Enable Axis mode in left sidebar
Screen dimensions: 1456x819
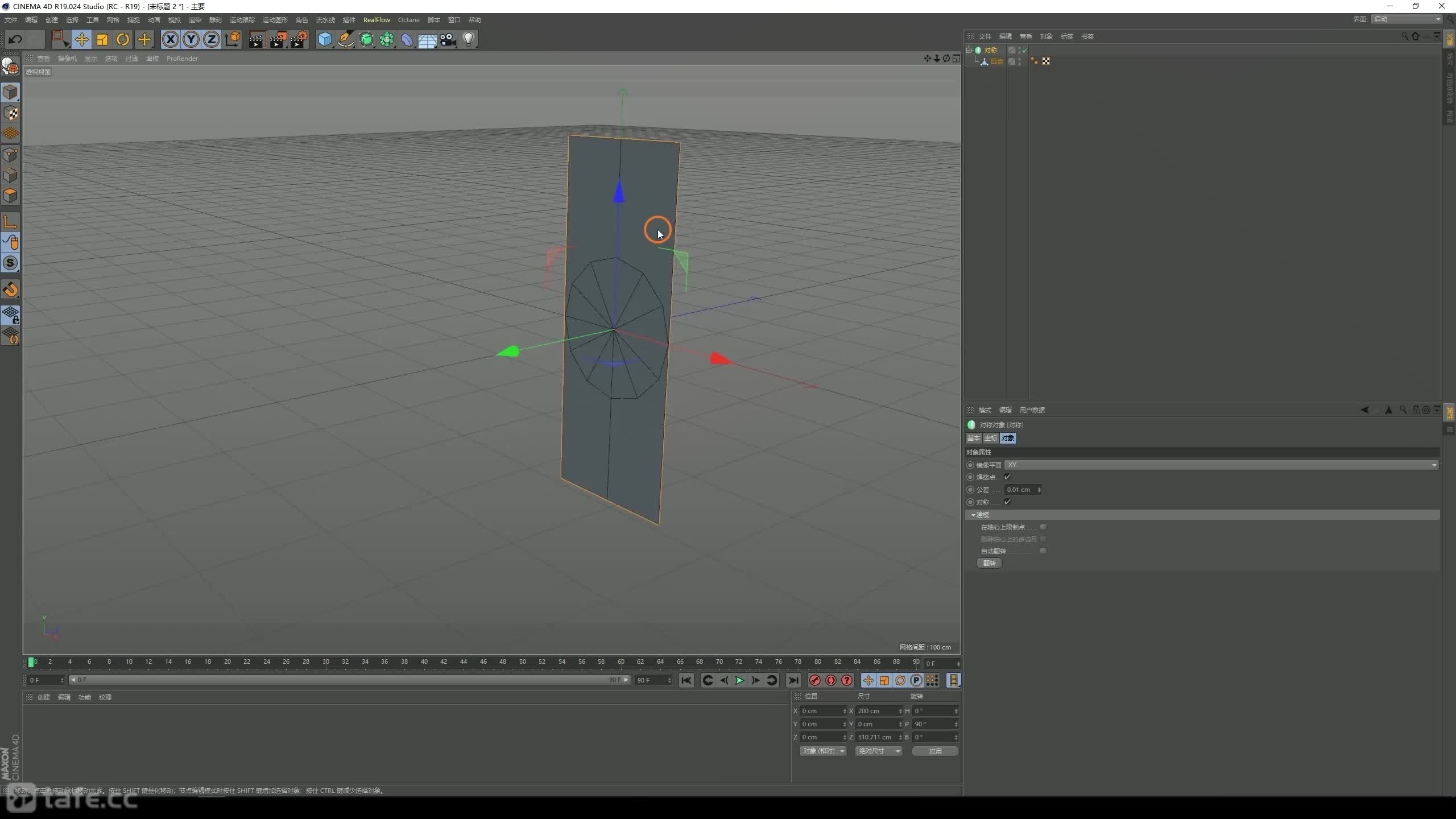coord(10,222)
